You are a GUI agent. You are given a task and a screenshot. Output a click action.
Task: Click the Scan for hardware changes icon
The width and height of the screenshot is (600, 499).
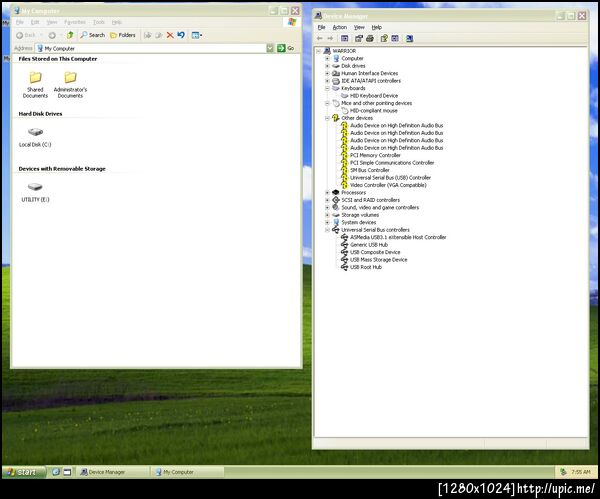pos(409,38)
